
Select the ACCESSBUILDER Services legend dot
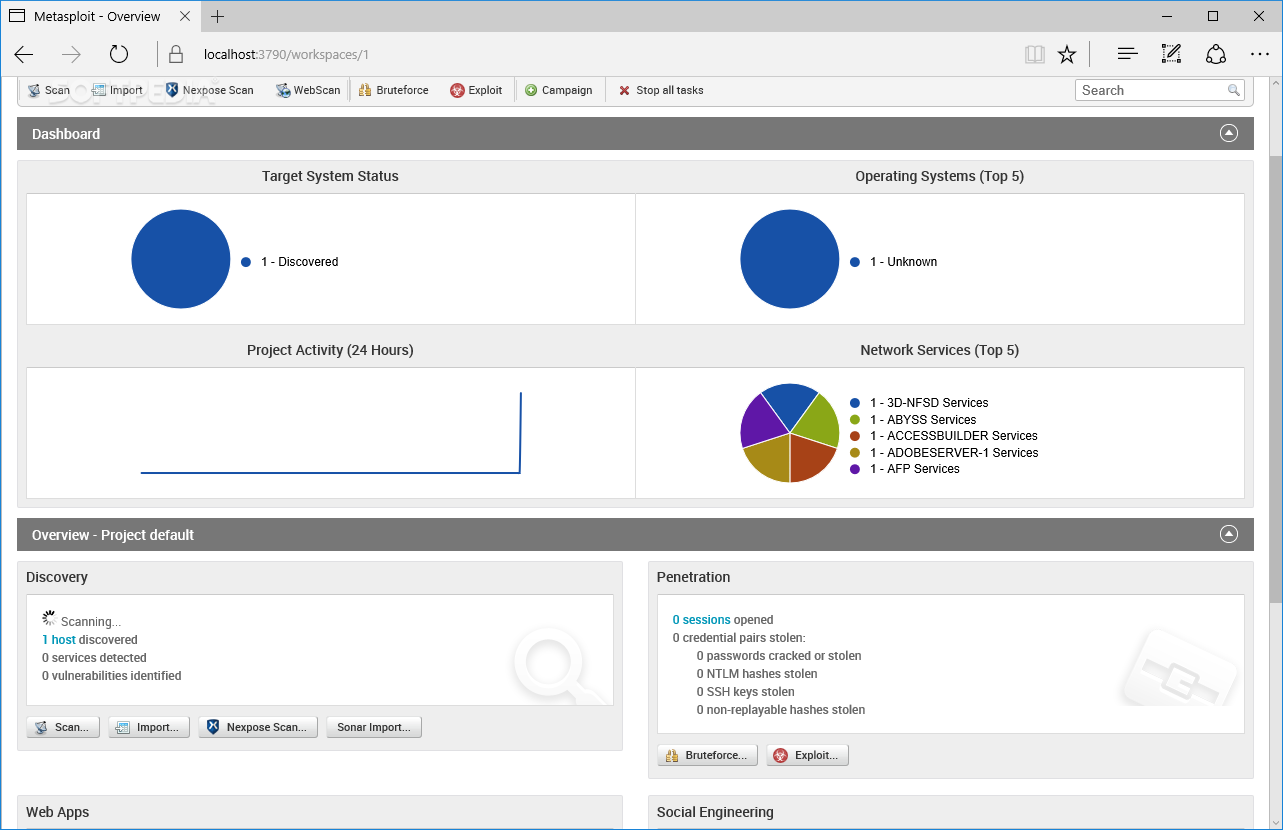pos(855,436)
